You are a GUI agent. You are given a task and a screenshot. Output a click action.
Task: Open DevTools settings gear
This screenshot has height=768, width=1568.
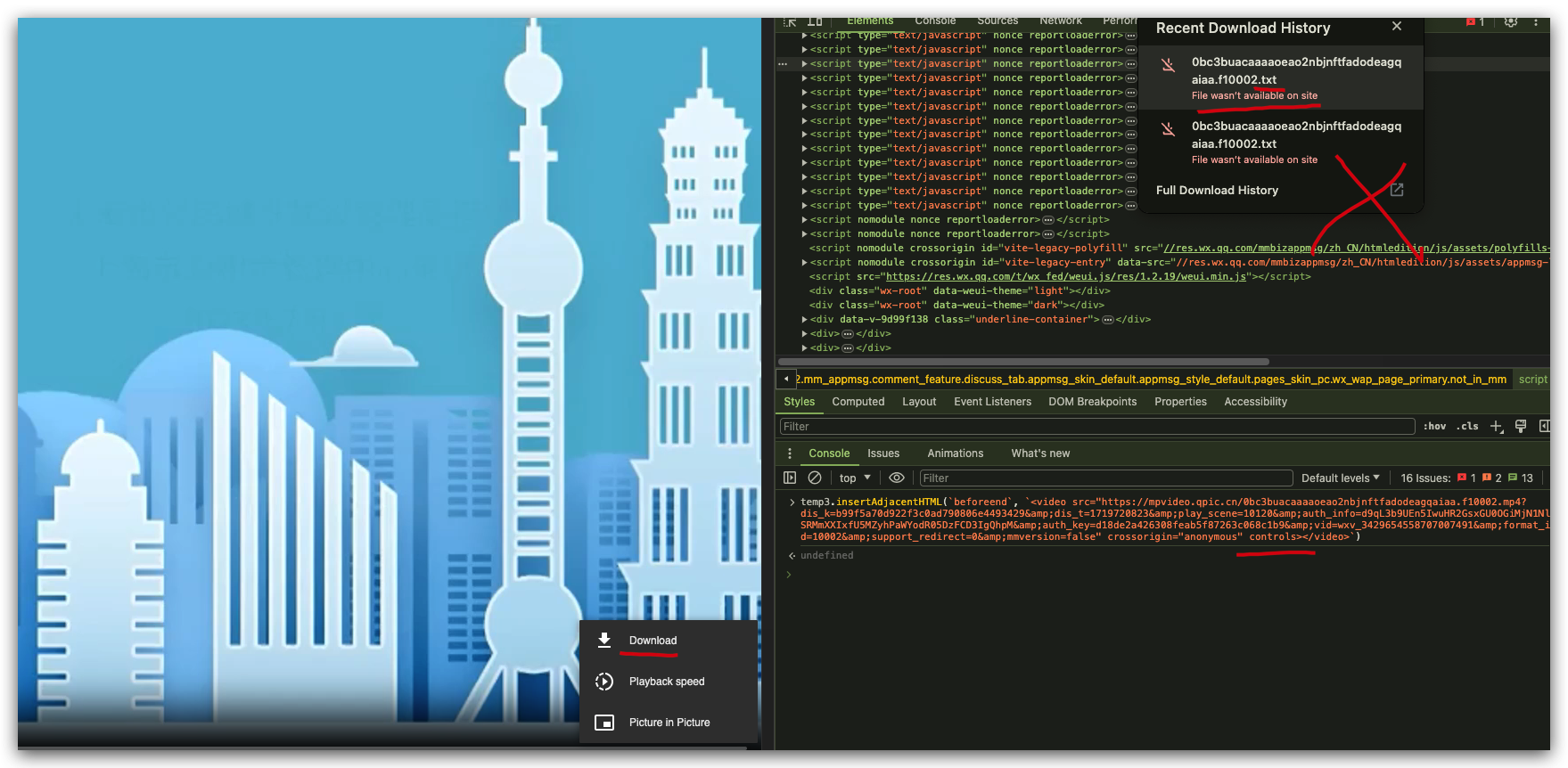pyautogui.click(x=1511, y=21)
